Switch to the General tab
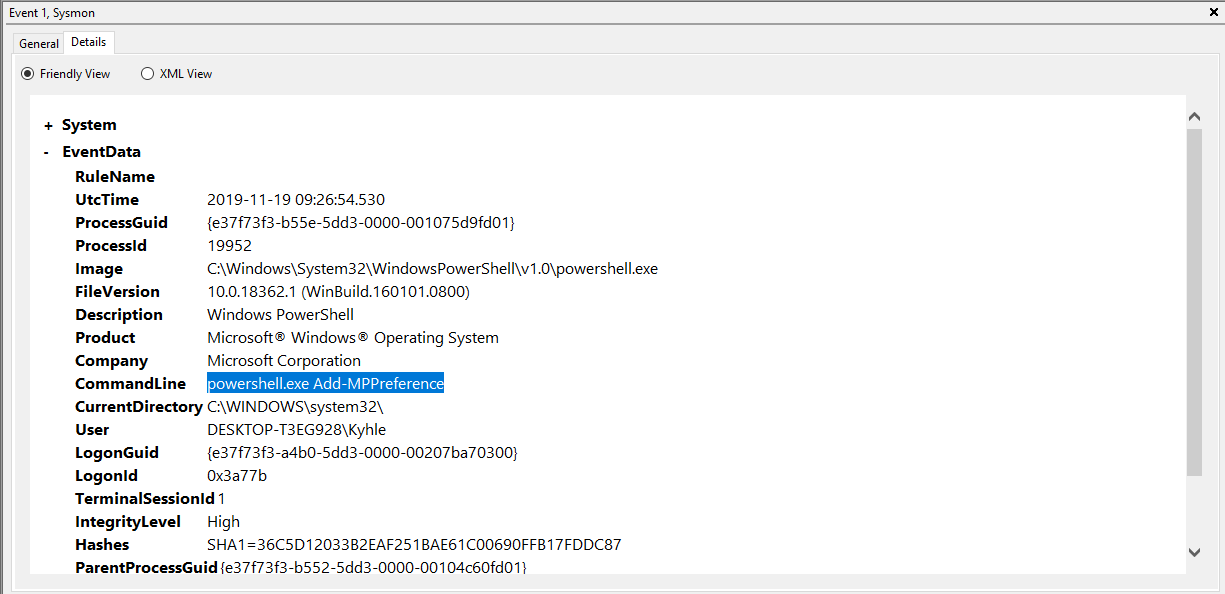The width and height of the screenshot is (1225, 594). point(39,44)
